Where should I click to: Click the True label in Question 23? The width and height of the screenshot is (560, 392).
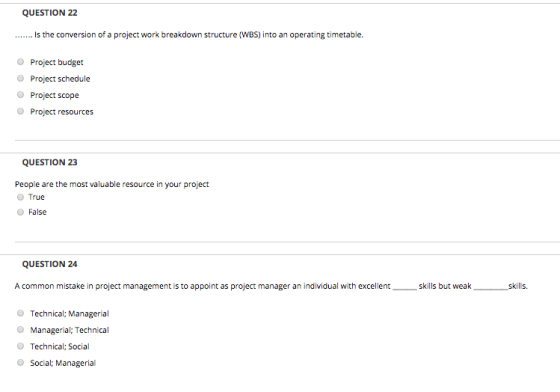[x=36, y=197]
